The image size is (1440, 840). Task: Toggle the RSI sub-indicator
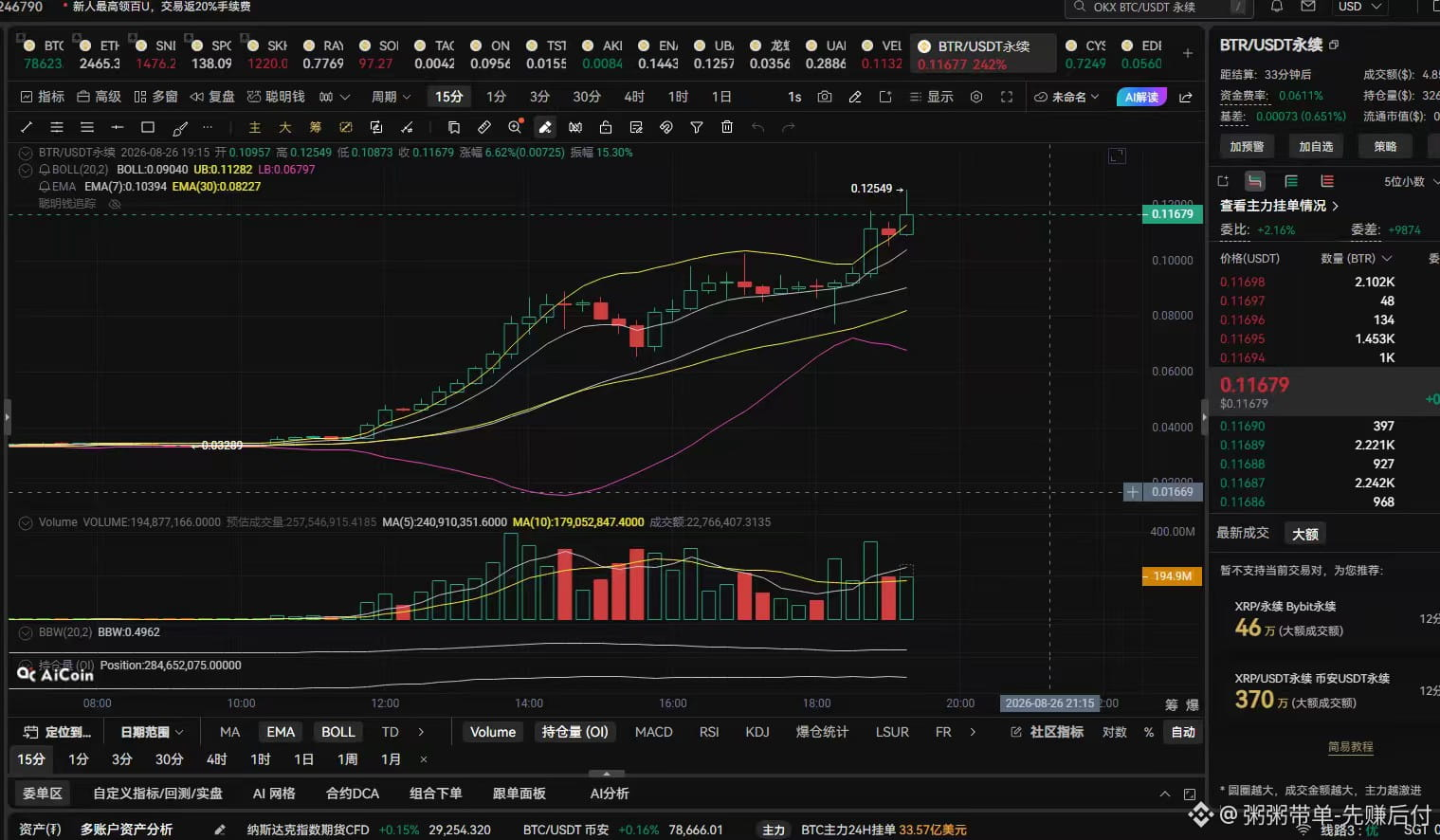coord(709,732)
